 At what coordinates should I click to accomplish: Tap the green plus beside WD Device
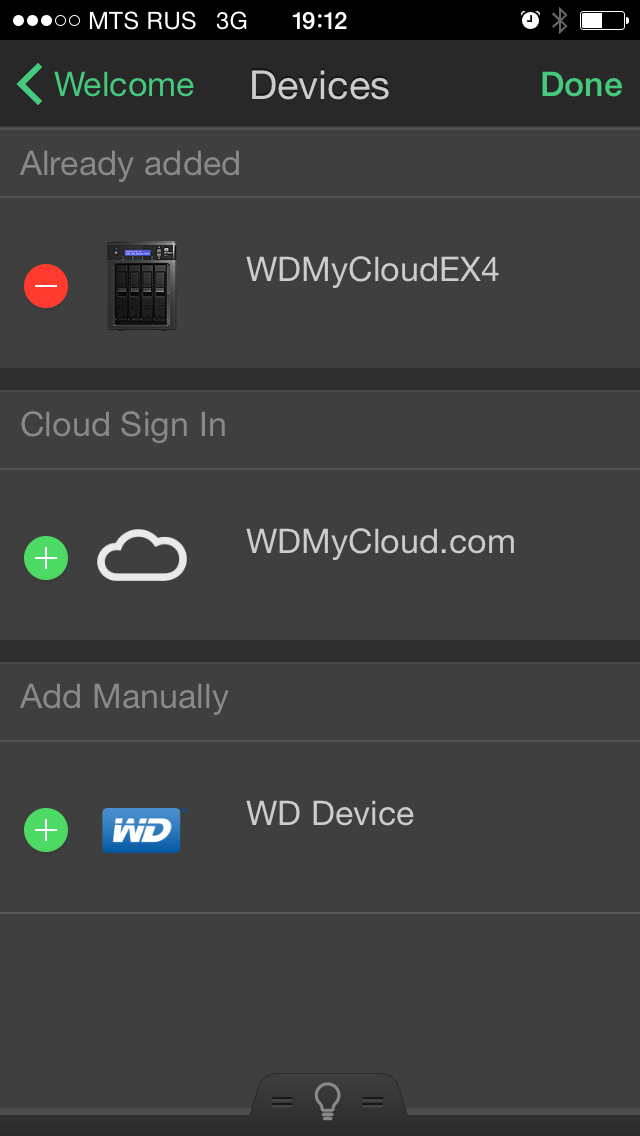[x=46, y=830]
